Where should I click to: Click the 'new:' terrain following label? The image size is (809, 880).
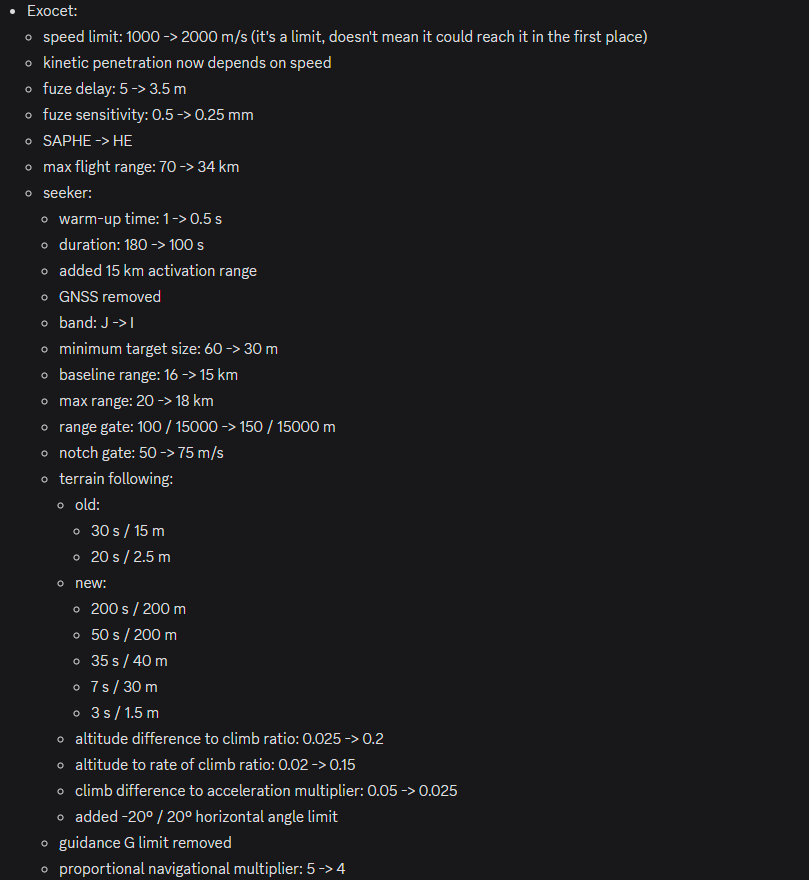pyautogui.click(x=90, y=583)
